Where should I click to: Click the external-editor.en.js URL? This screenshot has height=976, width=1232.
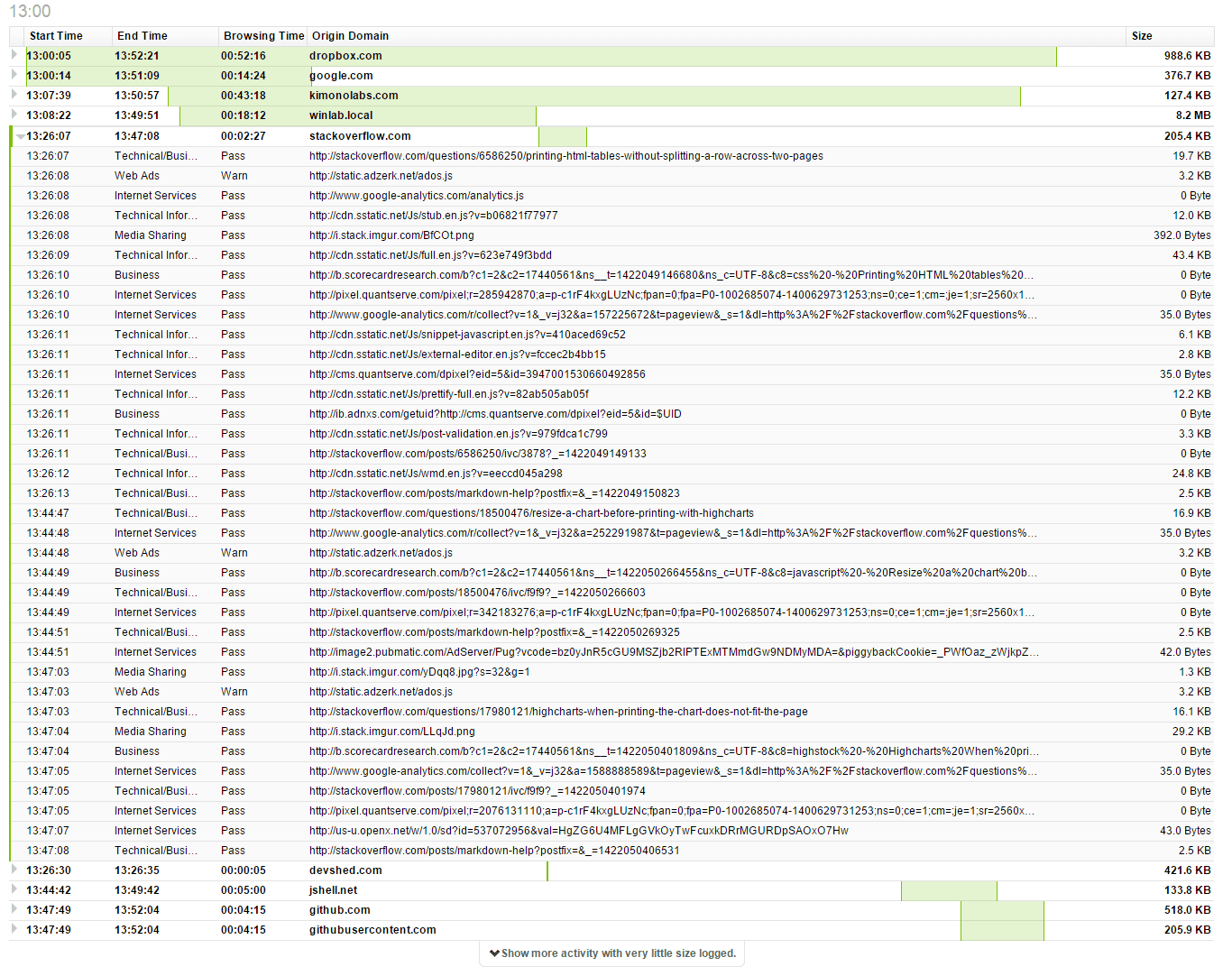pyautogui.click(x=457, y=354)
